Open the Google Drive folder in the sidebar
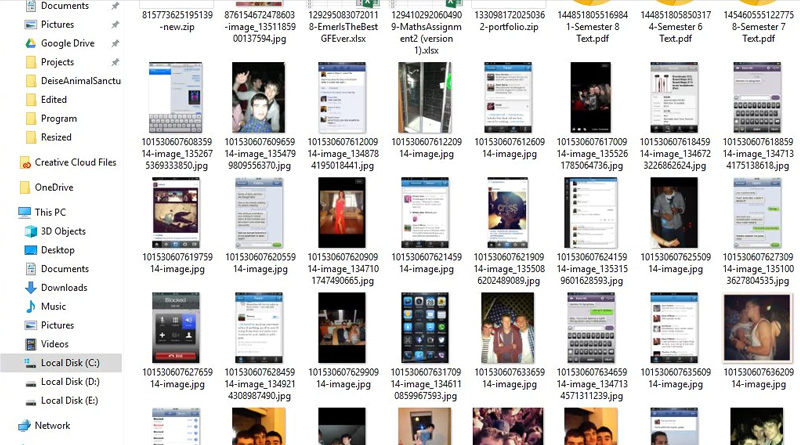 point(67,43)
